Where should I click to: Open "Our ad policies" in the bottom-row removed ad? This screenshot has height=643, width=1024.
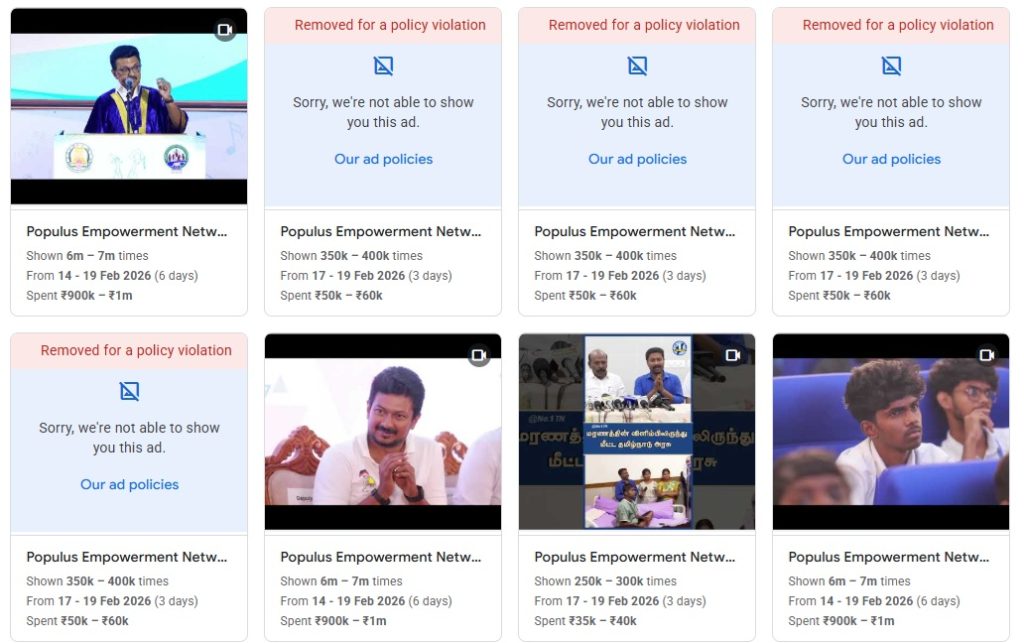129,484
